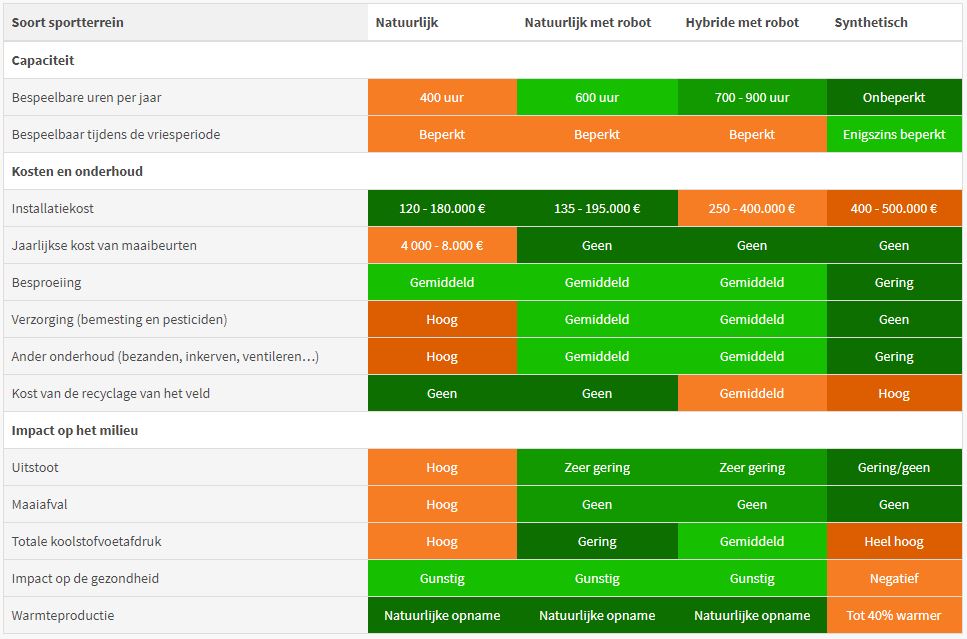Viewport: 967px width, 639px height.
Task: Click the '400 uur' cell
Action: [442, 97]
